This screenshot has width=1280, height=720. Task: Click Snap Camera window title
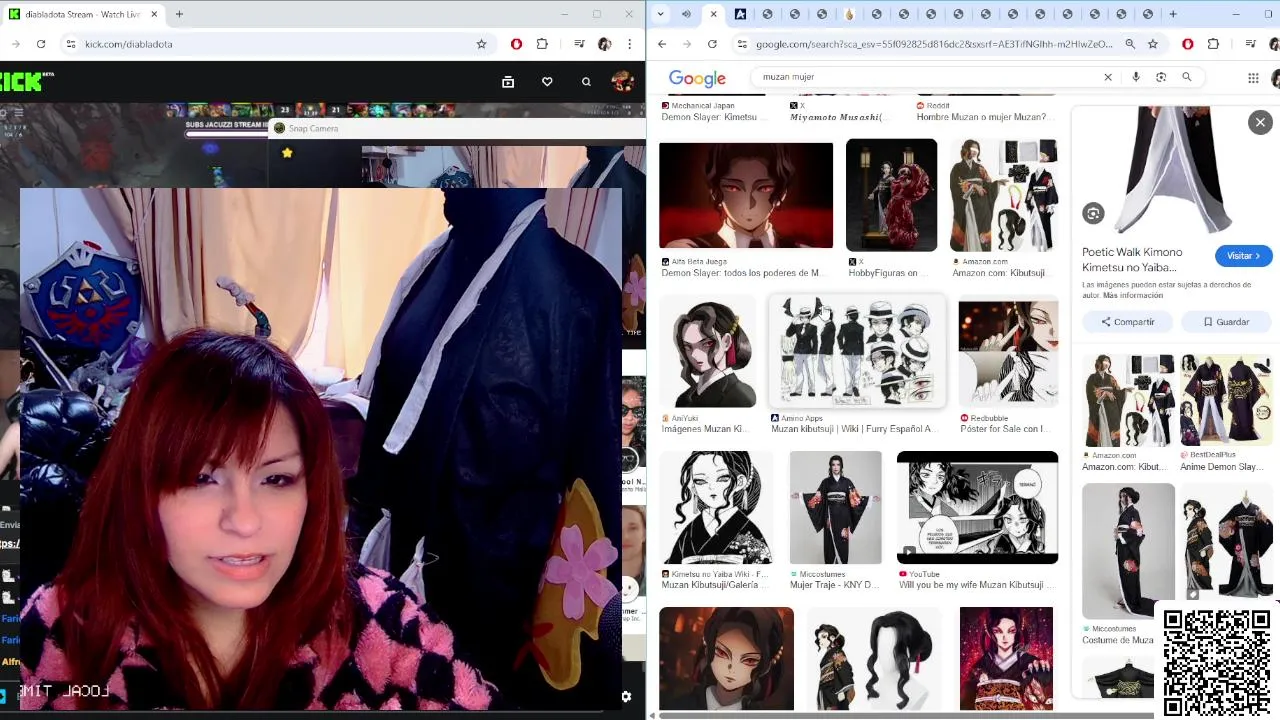313,128
